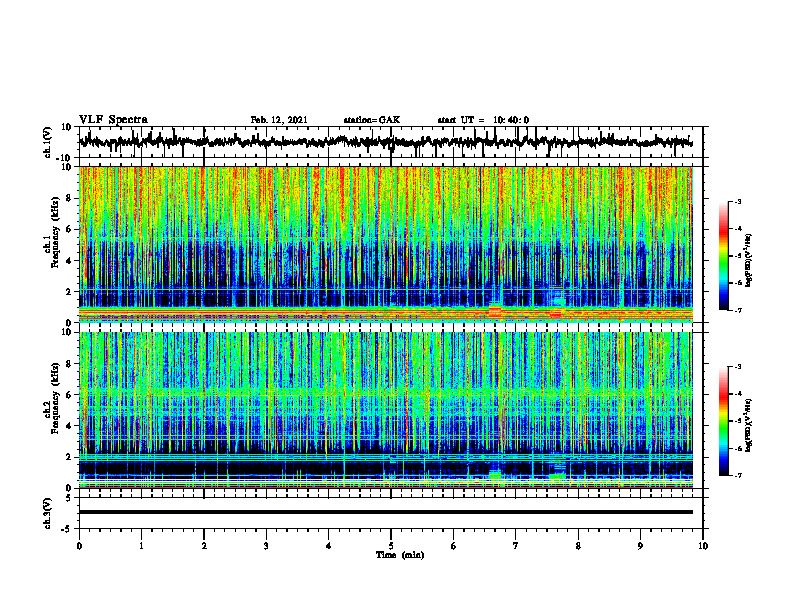
Task: Click the -4 label on ch.2 colorbar
Action: point(738,394)
